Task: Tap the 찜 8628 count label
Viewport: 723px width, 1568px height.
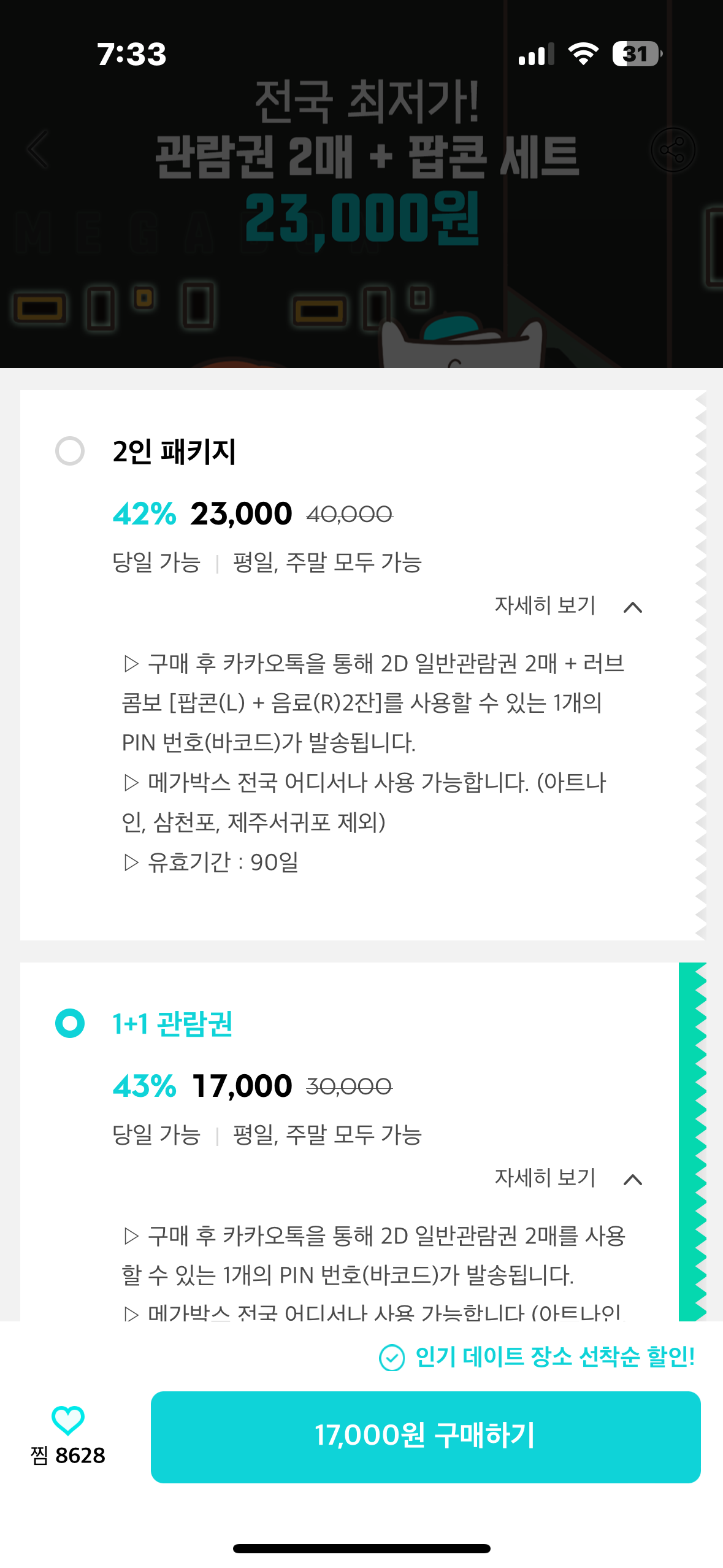Action: click(x=68, y=1455)
